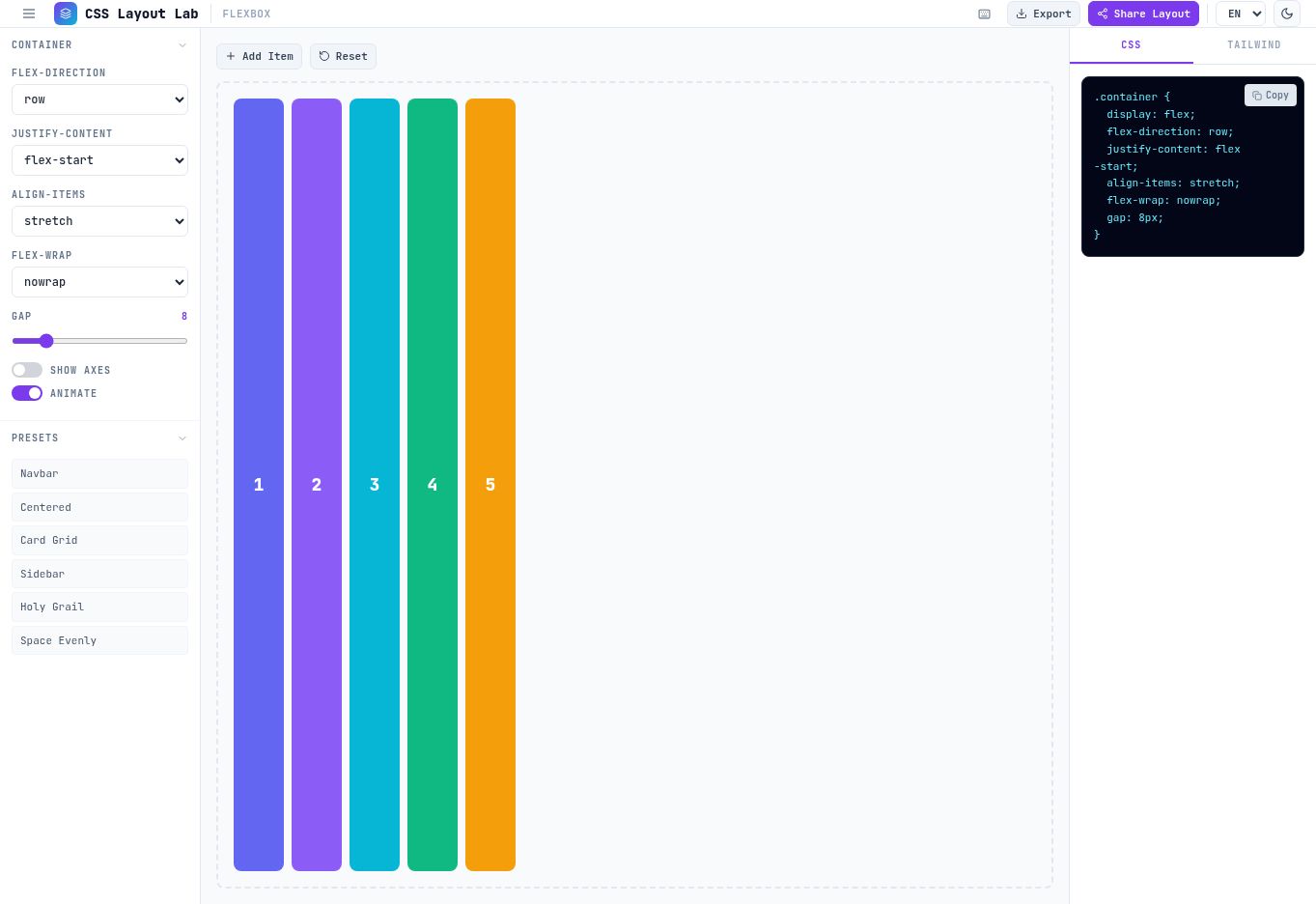
Task: Toggle dark mode moon icon
Action: click(1287, 14)
